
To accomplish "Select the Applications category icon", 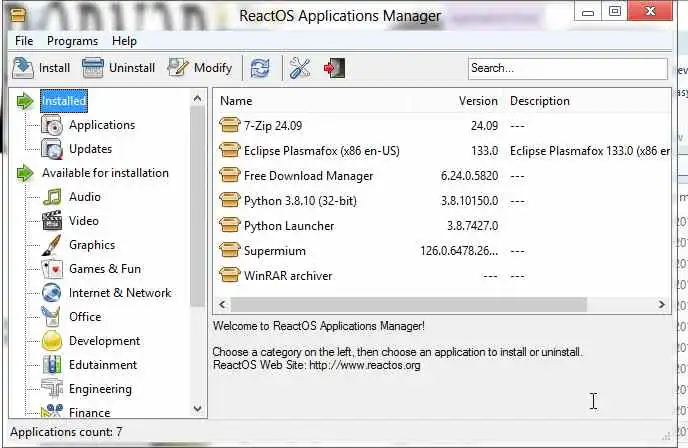I will tap(52, 125).
